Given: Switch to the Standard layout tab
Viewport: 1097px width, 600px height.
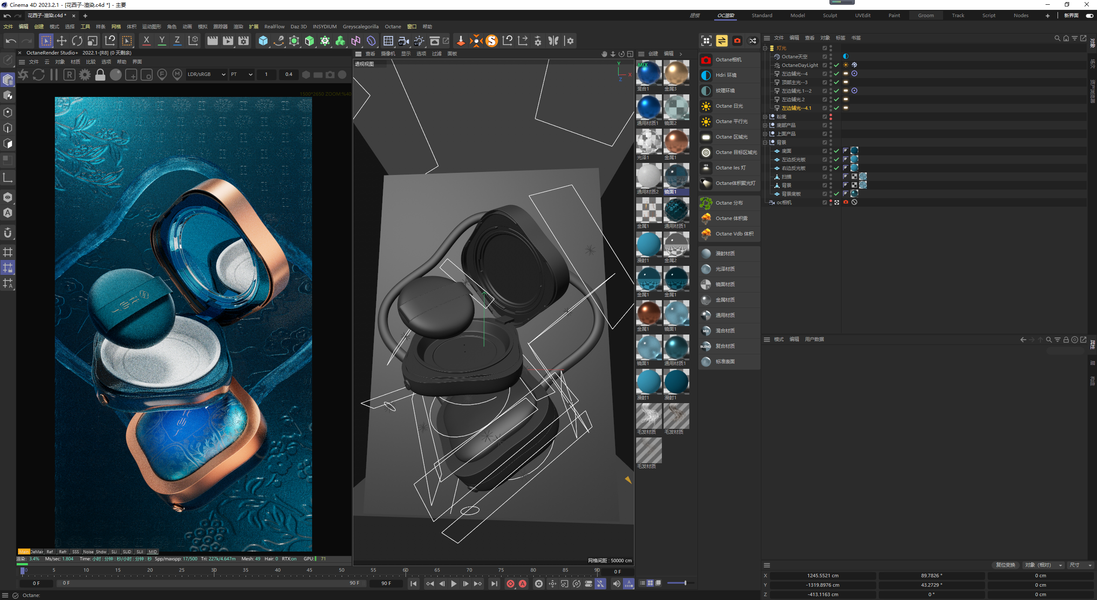Looking at the screenshot, I should click(762, 15).
